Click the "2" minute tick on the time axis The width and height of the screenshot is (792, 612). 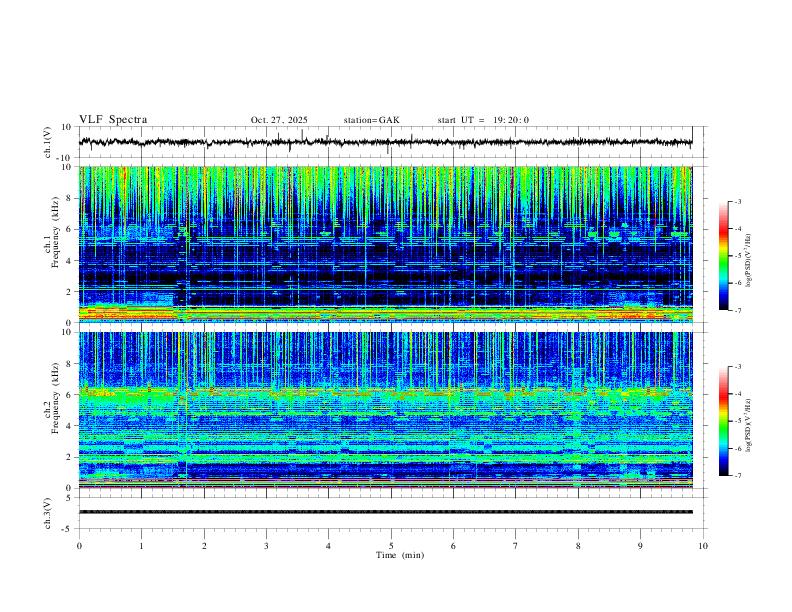(204, 546)
